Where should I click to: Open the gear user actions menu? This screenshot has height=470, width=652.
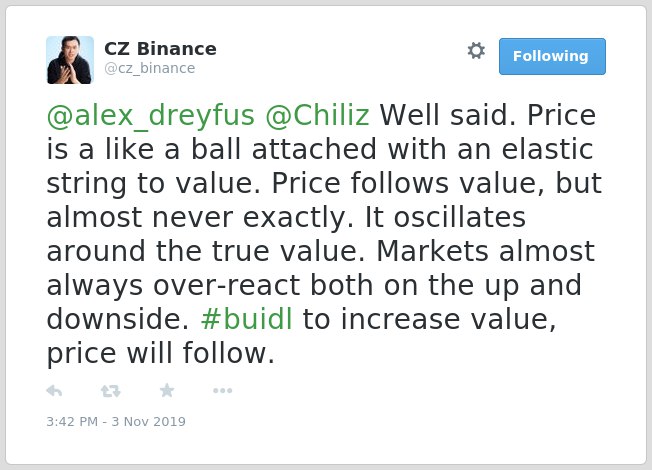pos(476,51)
